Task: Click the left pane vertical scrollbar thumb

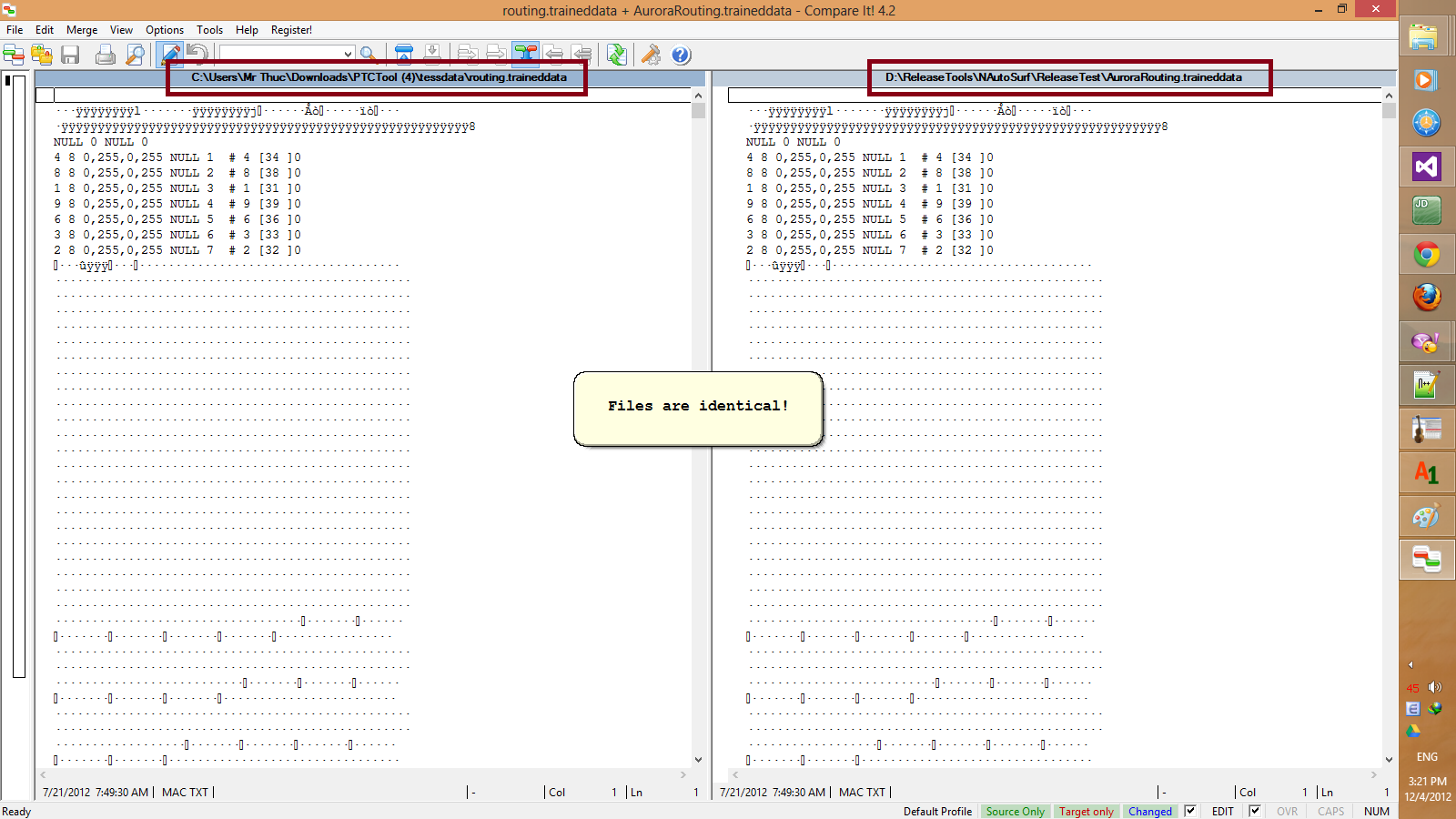Action: [698, 110]
